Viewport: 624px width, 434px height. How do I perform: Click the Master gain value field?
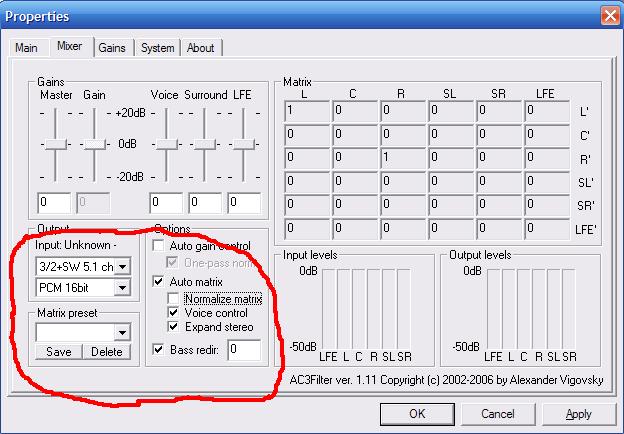54,203
